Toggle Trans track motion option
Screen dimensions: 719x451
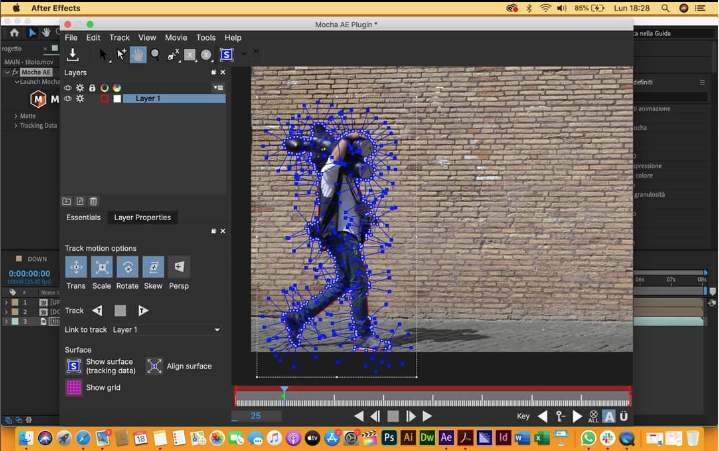(x=75, y=267)
